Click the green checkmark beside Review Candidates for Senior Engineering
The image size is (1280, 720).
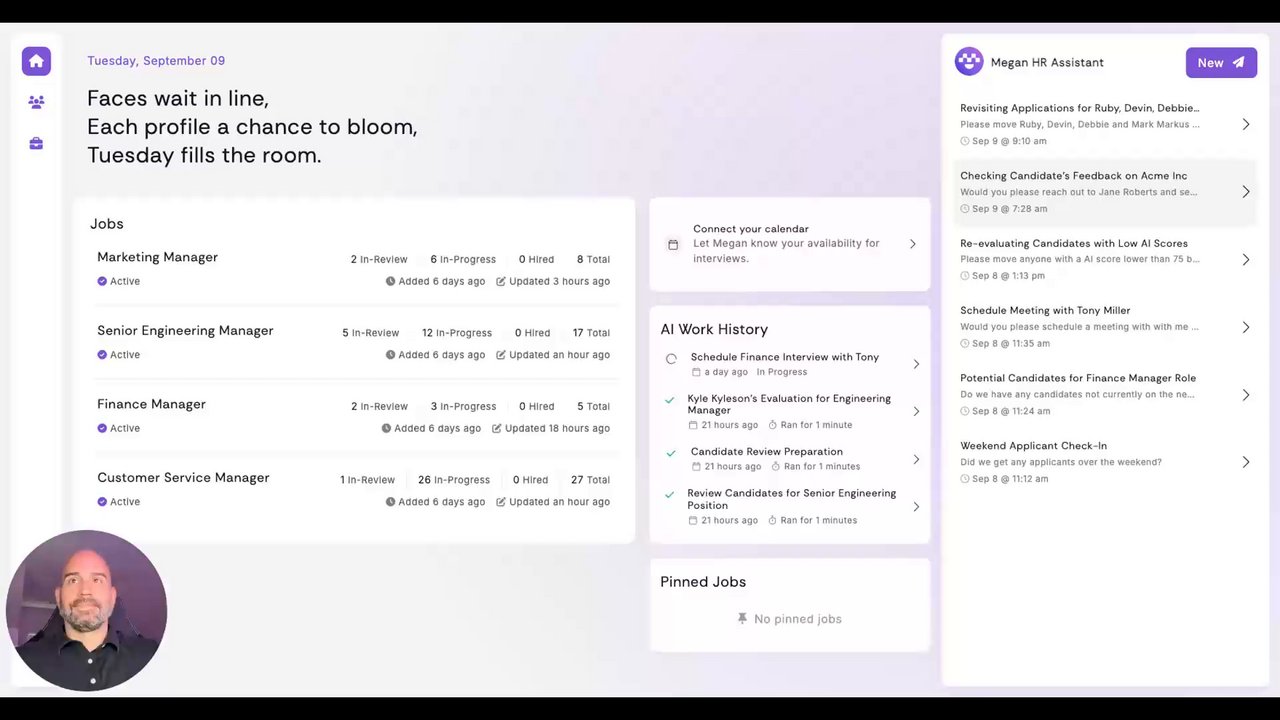point(670,494)
